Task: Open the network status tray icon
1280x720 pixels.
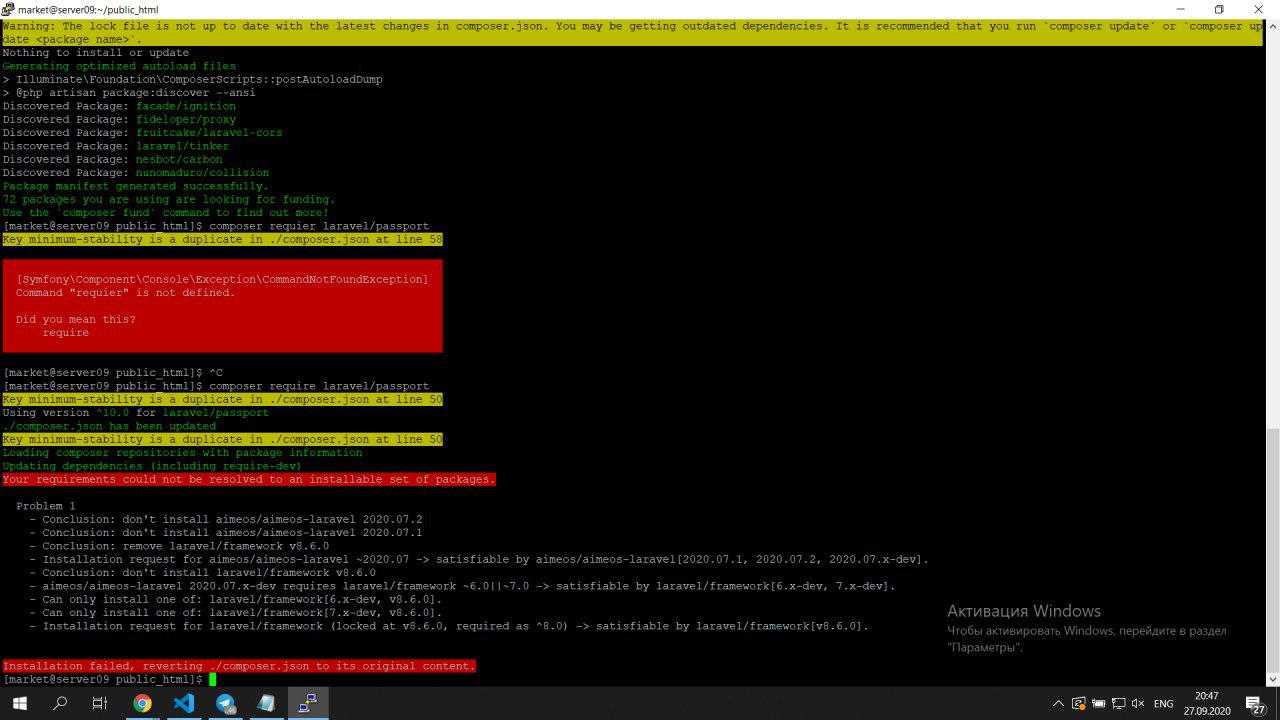Action: [x=1119, y=704]
